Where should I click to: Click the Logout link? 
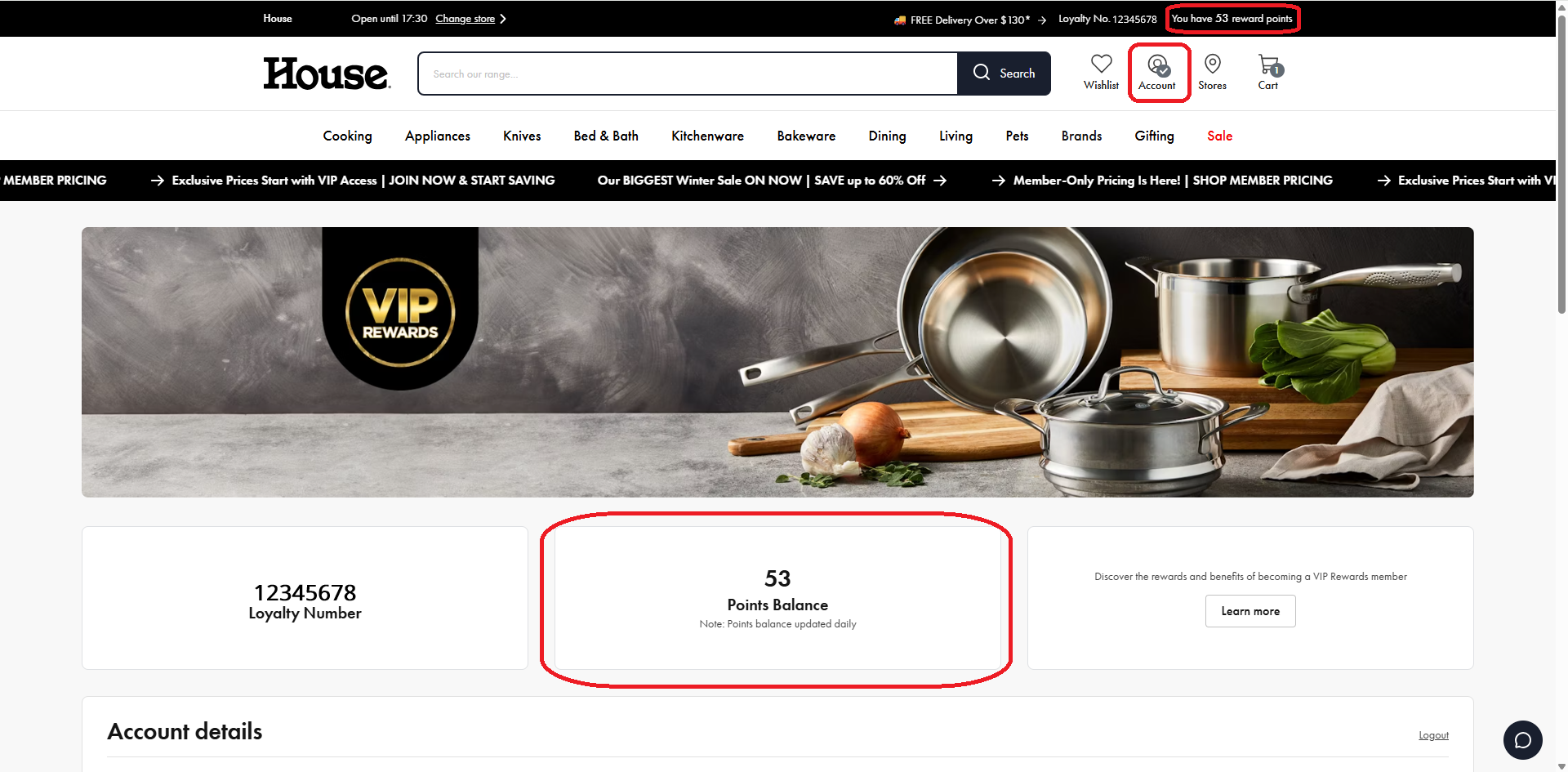click(1433, 735)
